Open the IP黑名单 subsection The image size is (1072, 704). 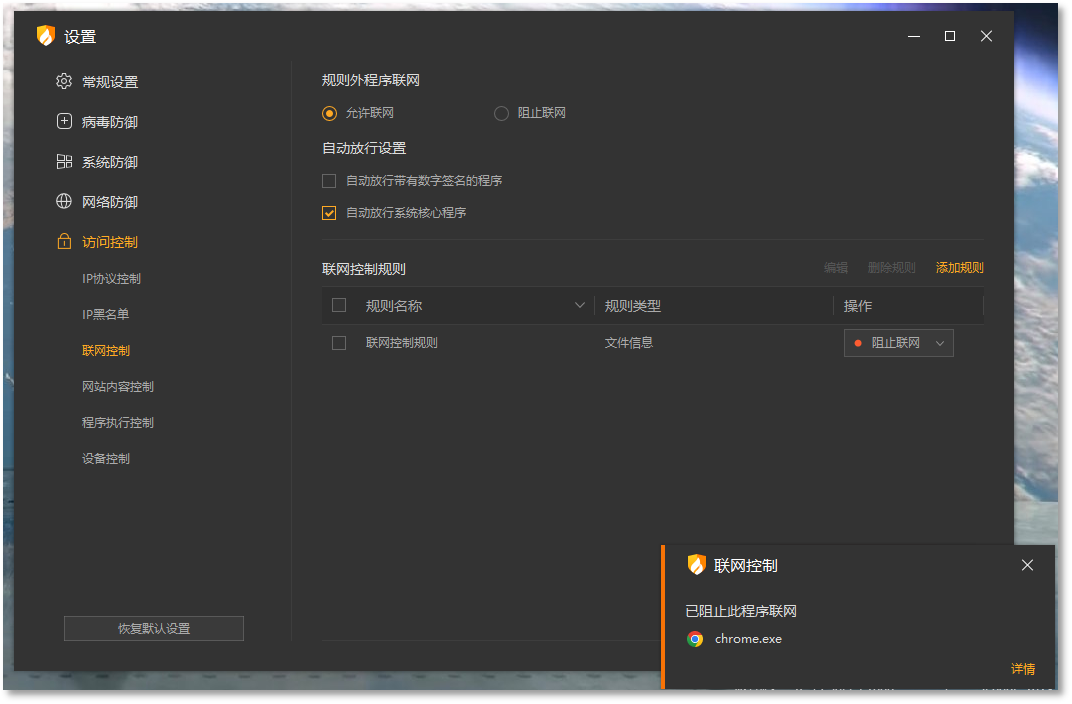point(105,314)
